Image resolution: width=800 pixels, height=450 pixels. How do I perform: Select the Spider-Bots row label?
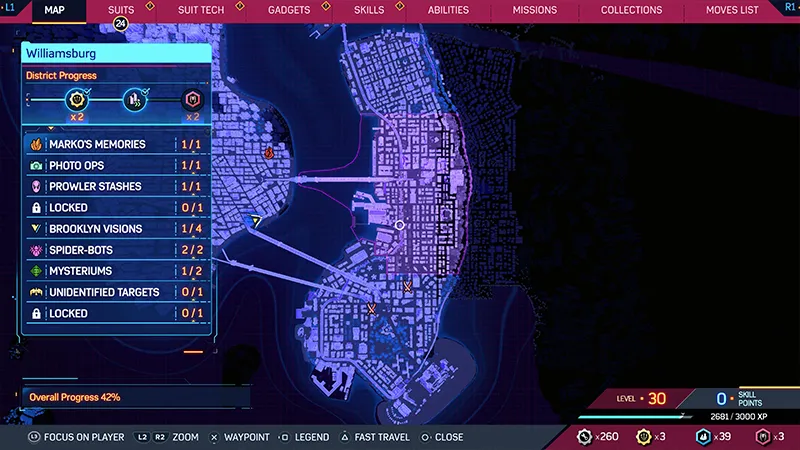click(81, 250)
